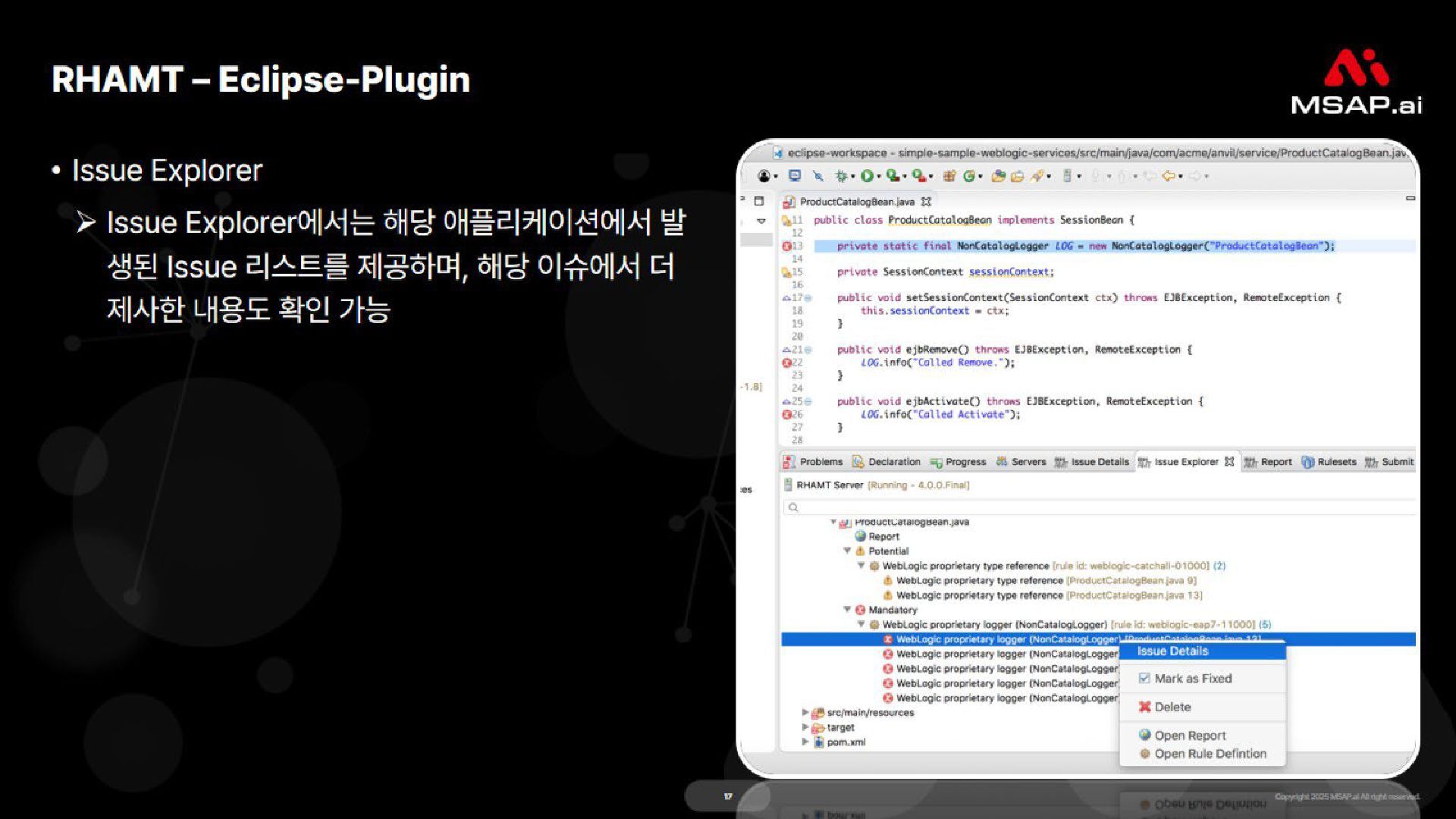Switch to the Issue Details tab

point(1091,462)
